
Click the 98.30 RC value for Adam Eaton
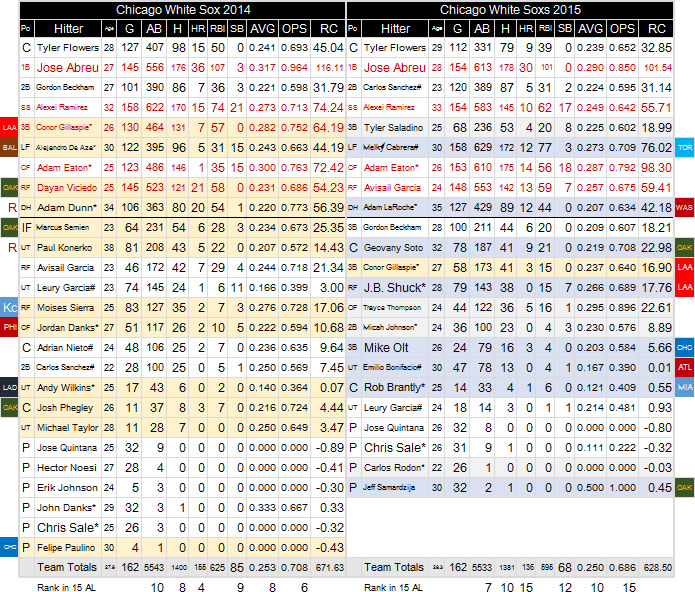(656, 167)
